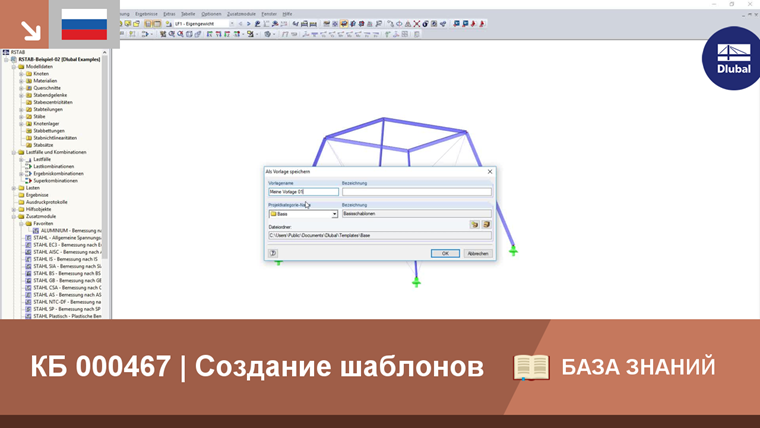Select STAHL SP module entry

click(x=67, y=309)
